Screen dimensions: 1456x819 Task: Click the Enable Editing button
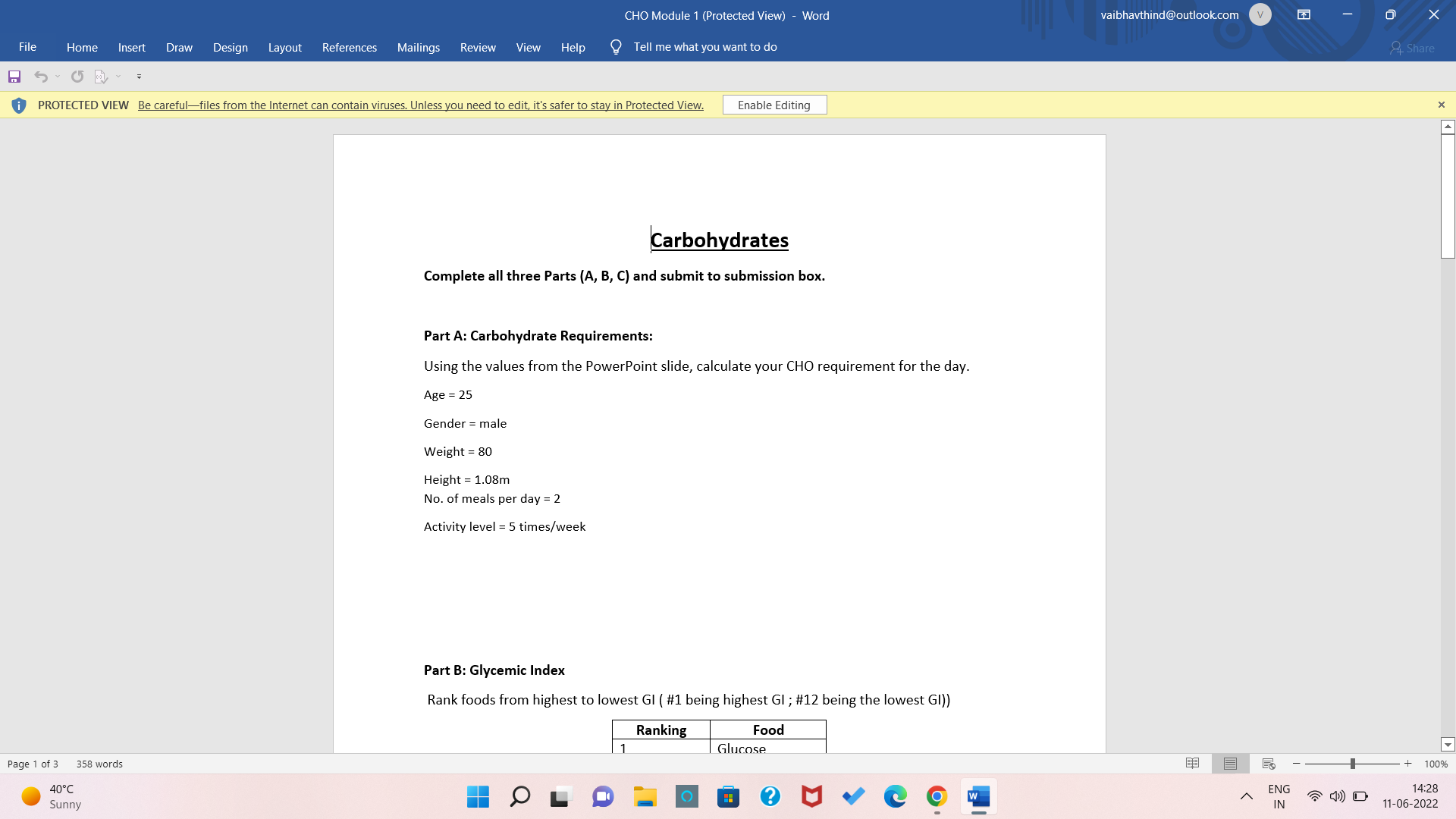pyautogui.click(x=774, y=105)
